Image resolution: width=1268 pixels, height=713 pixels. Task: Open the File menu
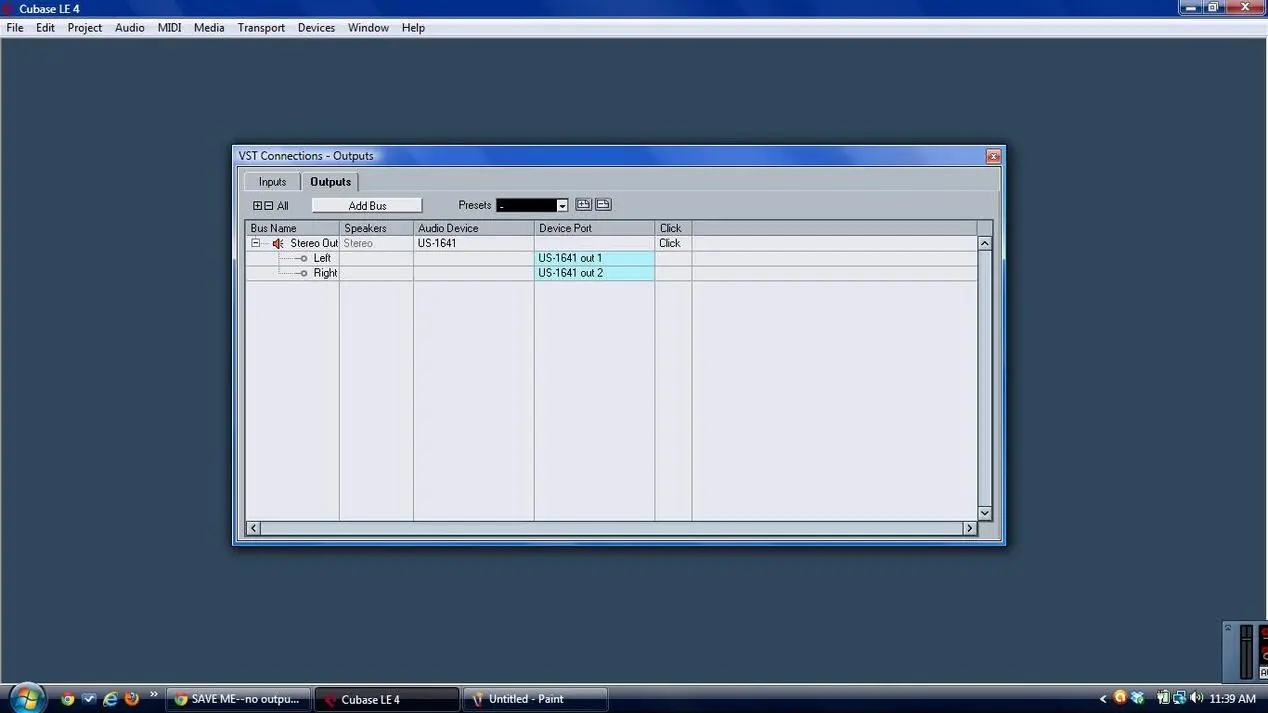point(15,28)
